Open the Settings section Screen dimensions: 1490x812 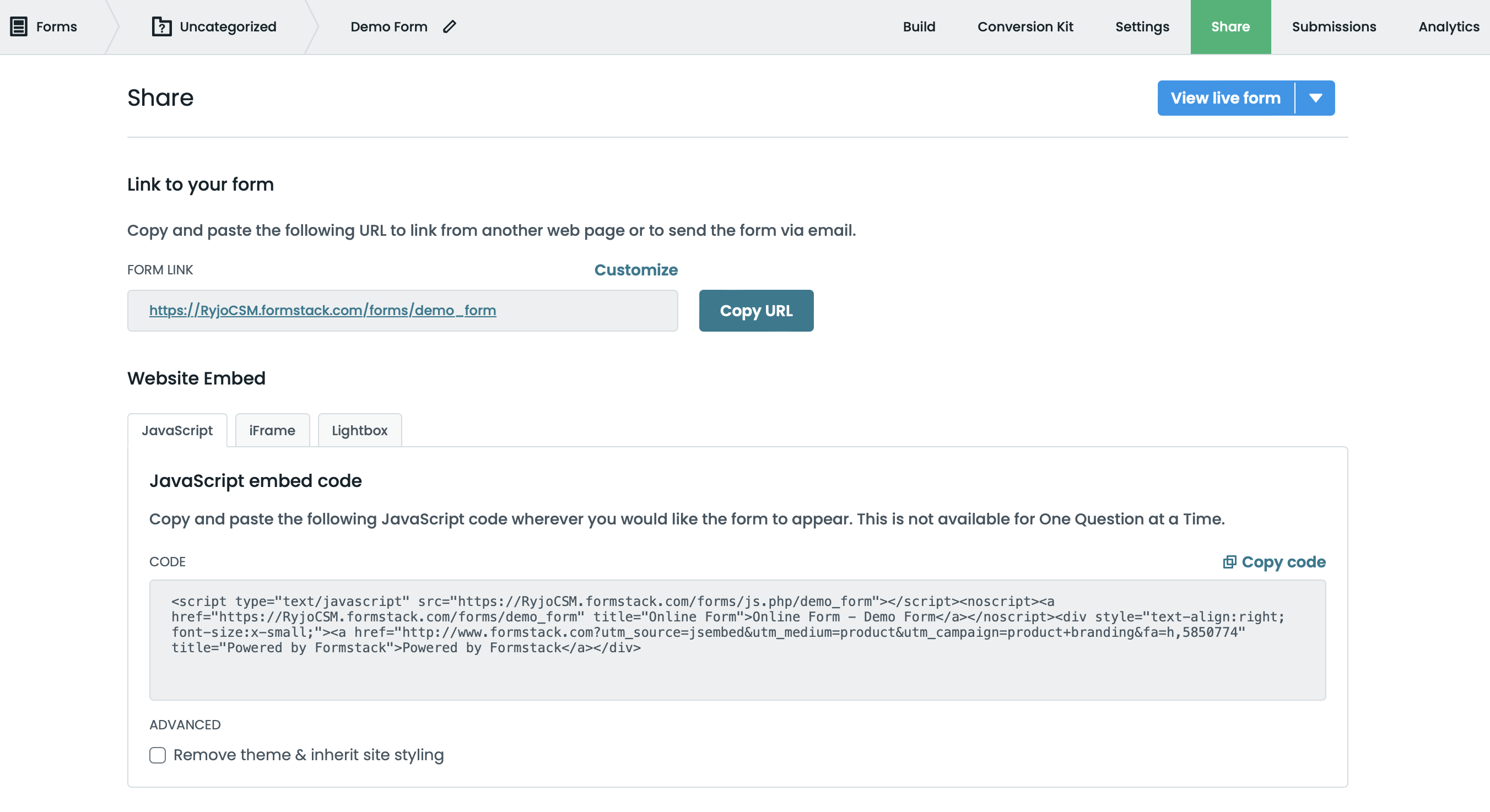coord(1142,26)
